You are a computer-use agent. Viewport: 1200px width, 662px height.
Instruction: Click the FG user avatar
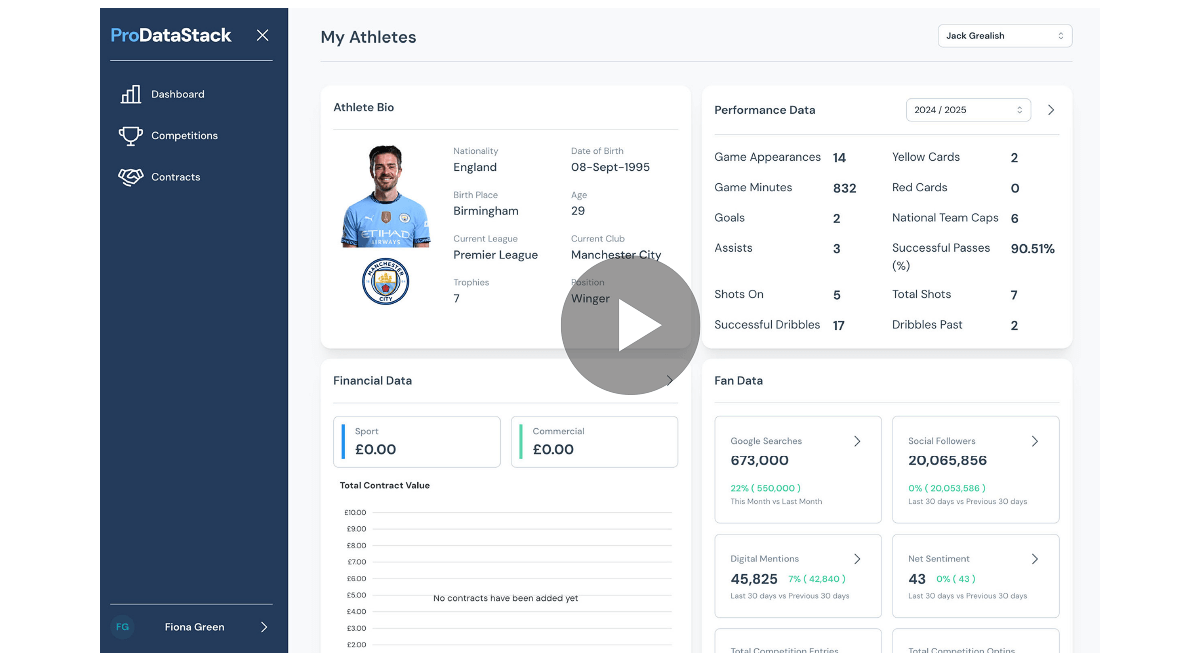click(x=122, y=627)
